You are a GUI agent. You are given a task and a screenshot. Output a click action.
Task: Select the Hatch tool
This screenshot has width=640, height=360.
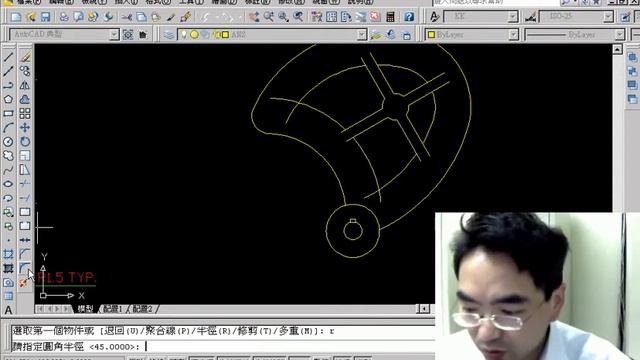[x=8, y=254]
